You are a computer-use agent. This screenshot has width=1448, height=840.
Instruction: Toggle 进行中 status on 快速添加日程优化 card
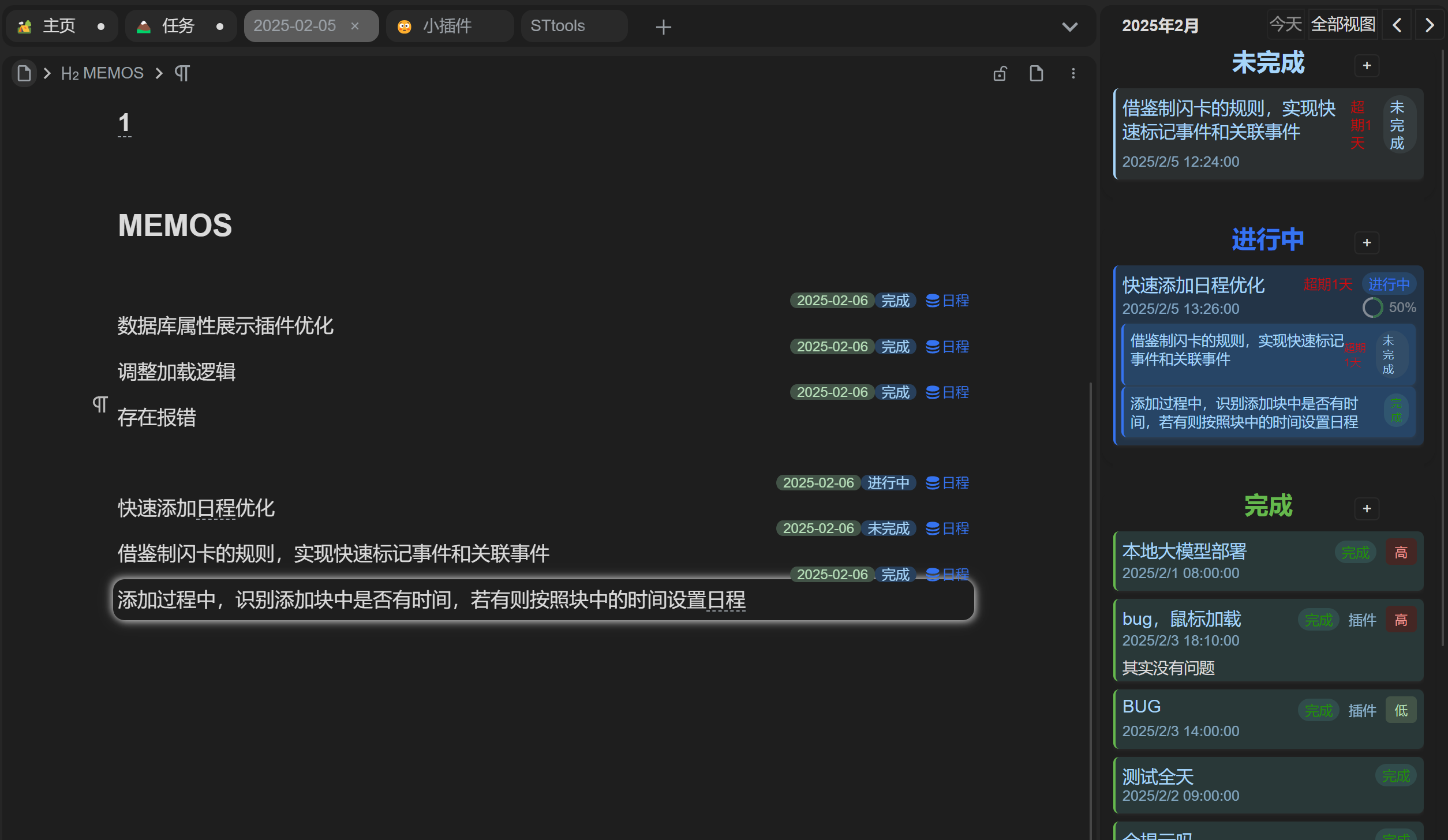pyautogui.click(x=1388, y=284)
